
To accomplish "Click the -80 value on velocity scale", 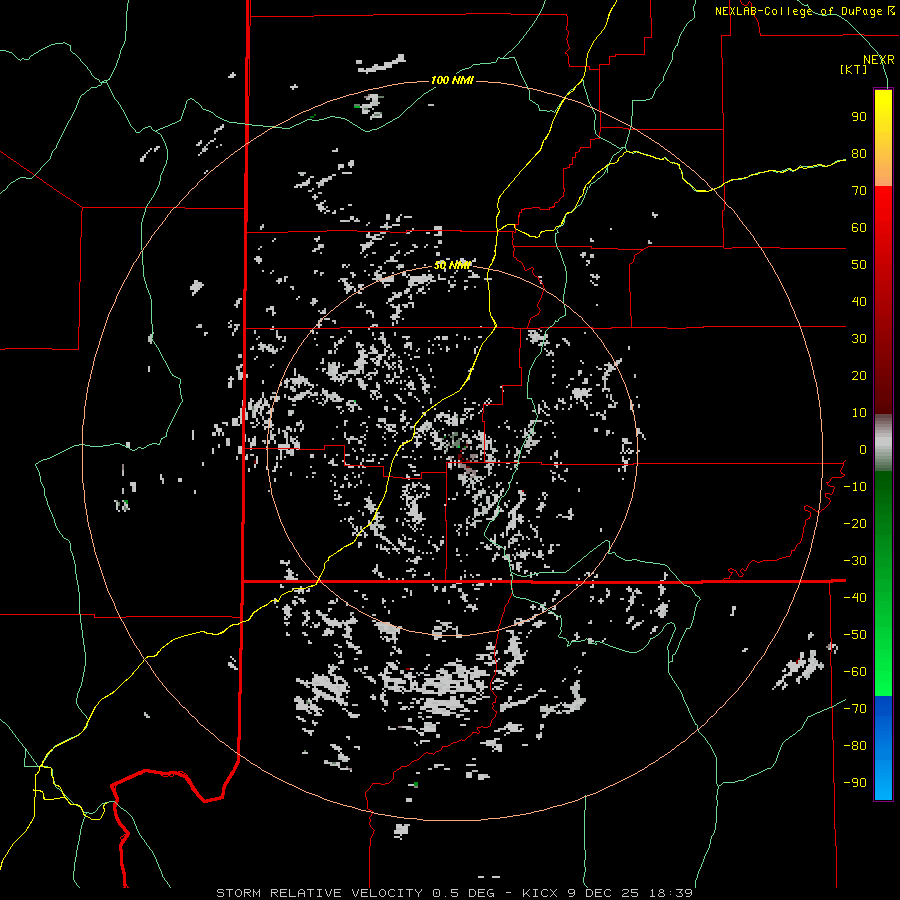I will tap(855, 746).
